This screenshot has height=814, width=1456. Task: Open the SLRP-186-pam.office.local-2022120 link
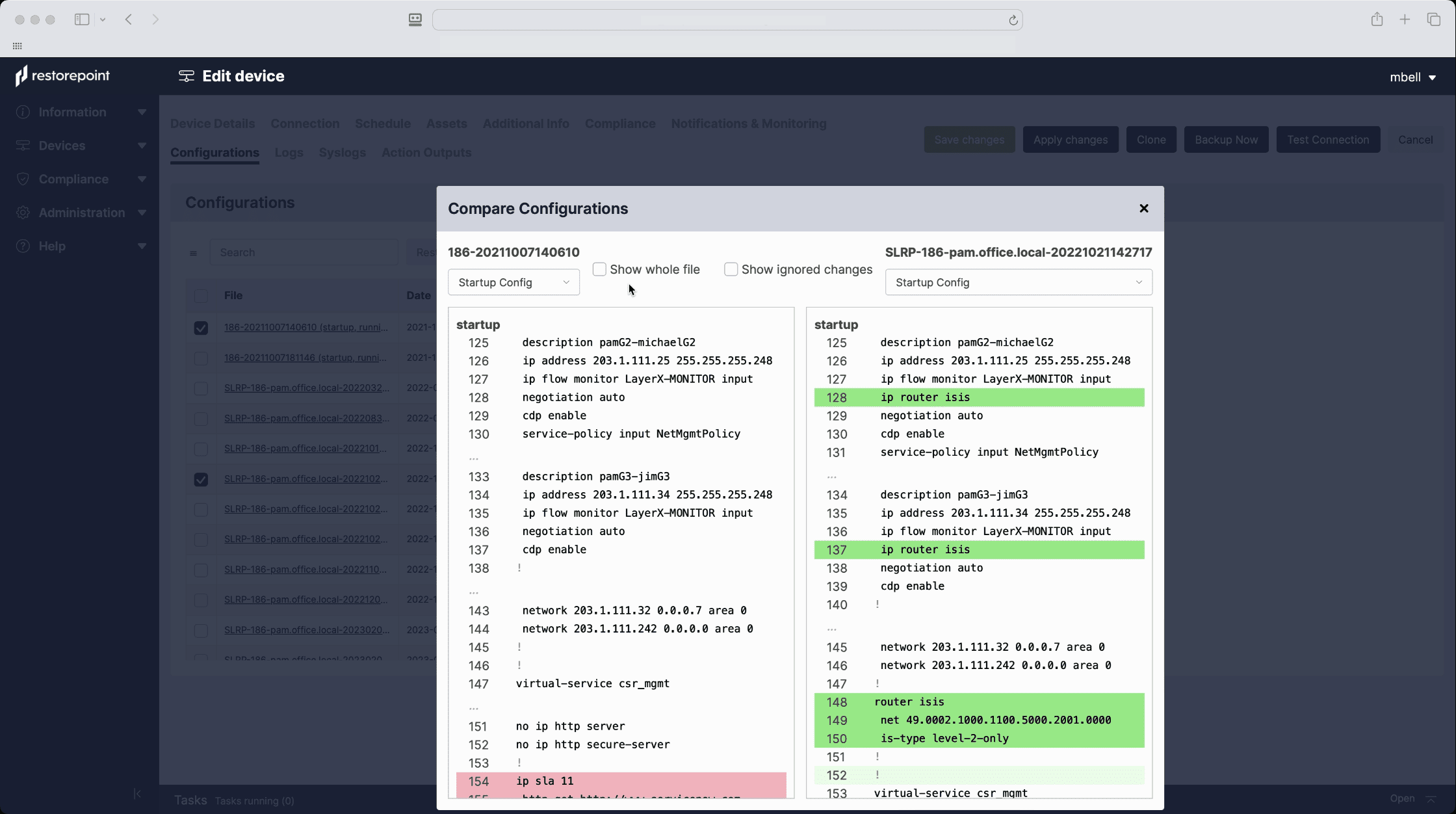305,599
